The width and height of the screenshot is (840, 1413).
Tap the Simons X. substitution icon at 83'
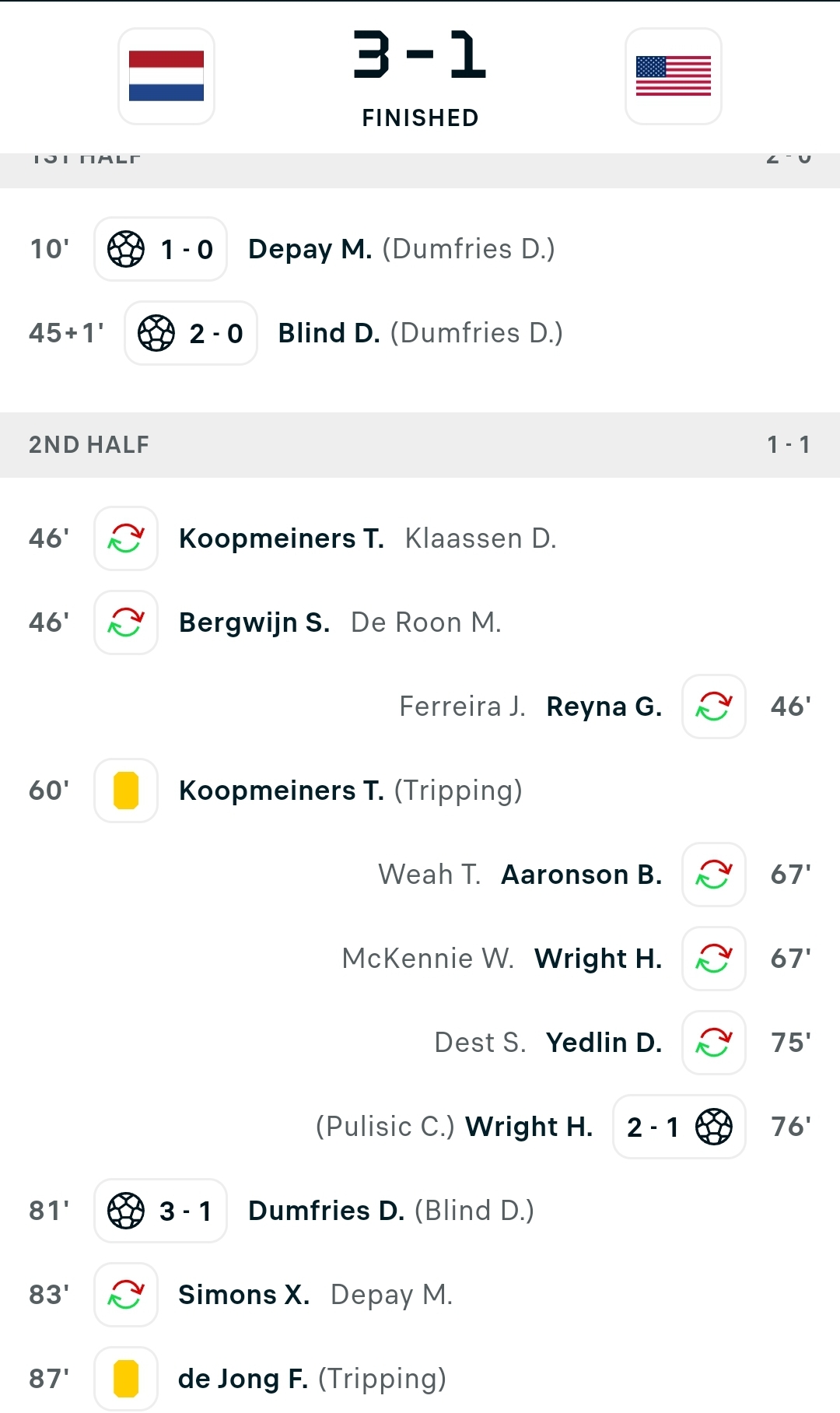click(126, 1295)
